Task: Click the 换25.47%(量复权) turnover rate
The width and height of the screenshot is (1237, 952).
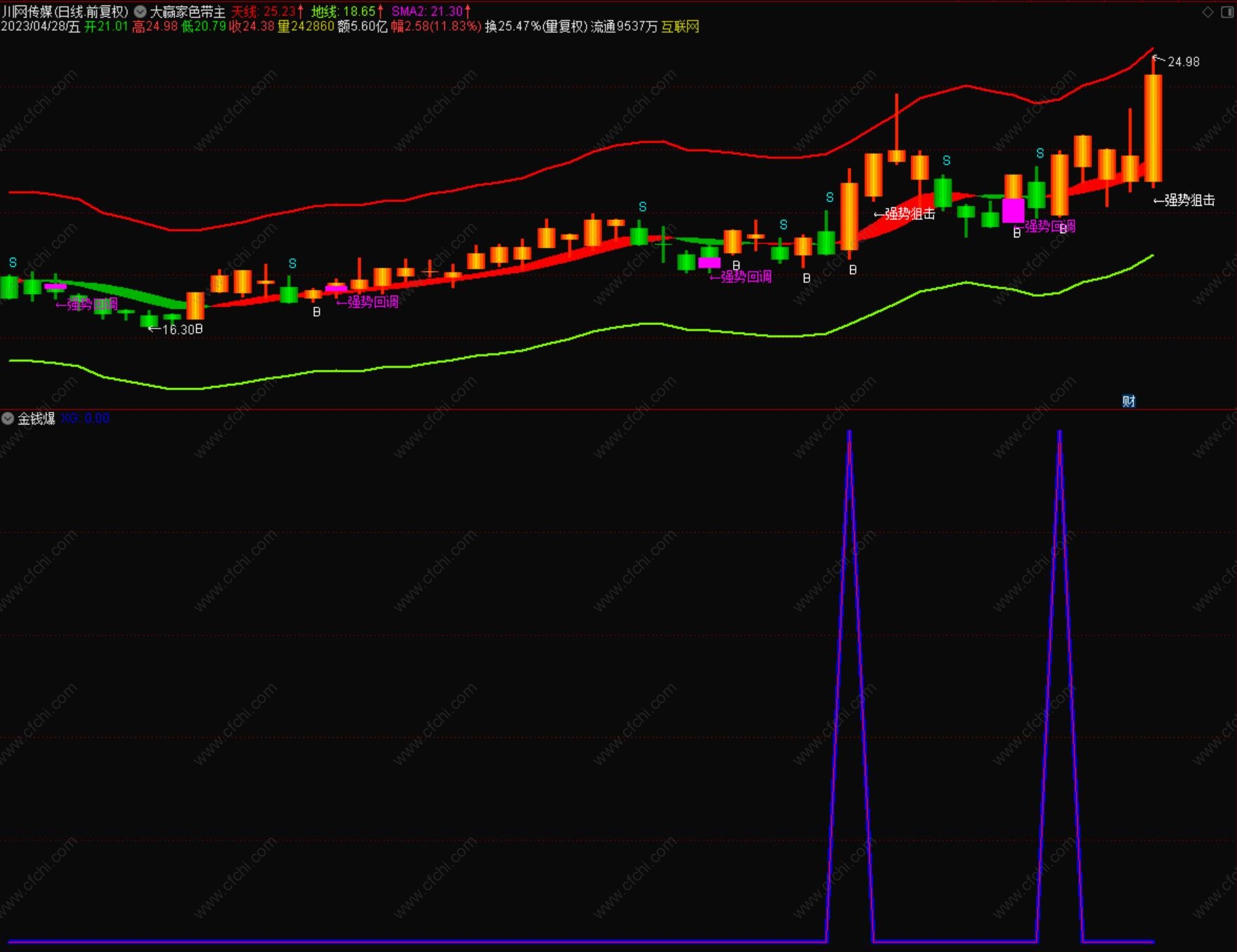Action: [x=536, y=27]
